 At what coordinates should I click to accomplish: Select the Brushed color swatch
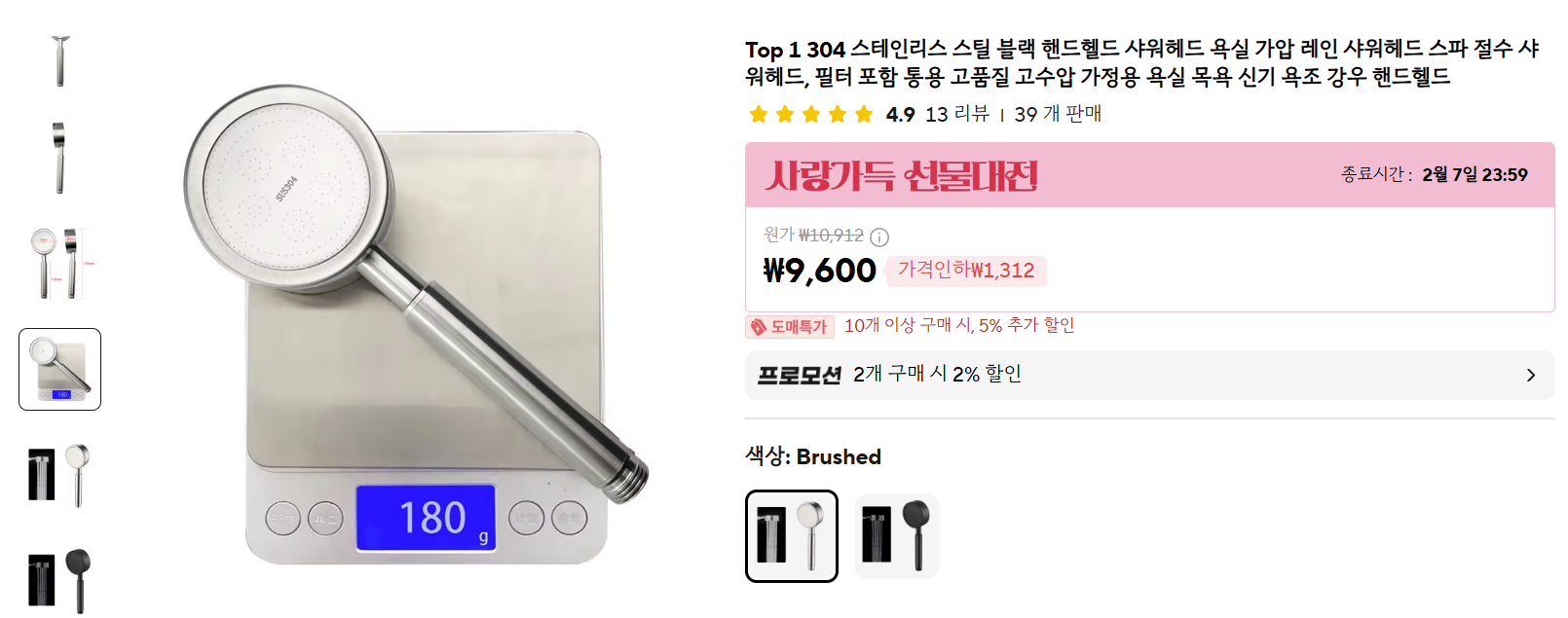pos(791,536)
